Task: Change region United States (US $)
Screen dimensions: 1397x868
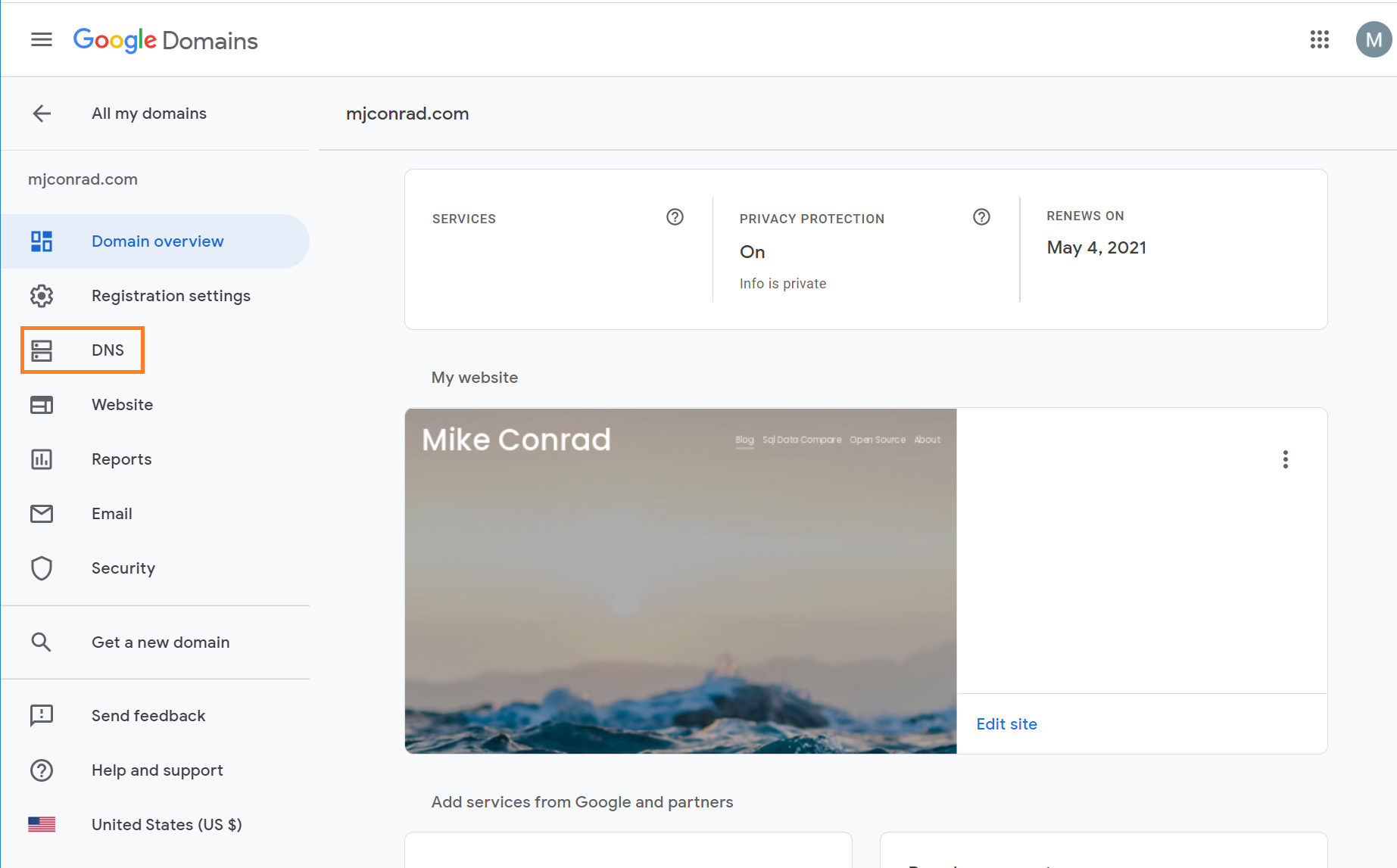Action: (x=167, y=825)
